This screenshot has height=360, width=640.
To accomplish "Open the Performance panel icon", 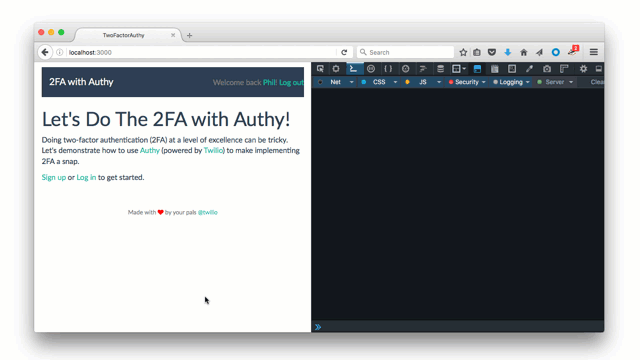I will coord(405,69).
